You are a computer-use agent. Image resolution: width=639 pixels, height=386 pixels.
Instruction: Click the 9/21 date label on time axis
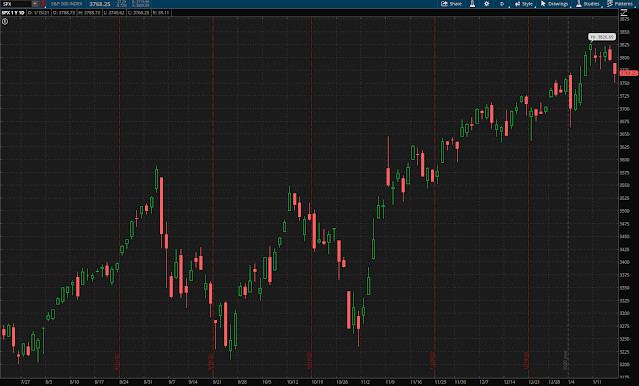tap(217, 382)
